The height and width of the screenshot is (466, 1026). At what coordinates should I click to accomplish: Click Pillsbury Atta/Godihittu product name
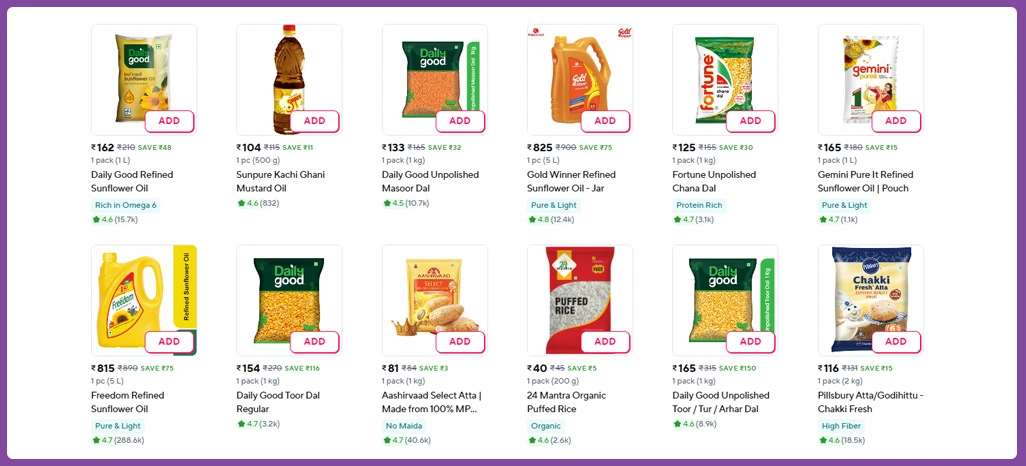point(865,402)
